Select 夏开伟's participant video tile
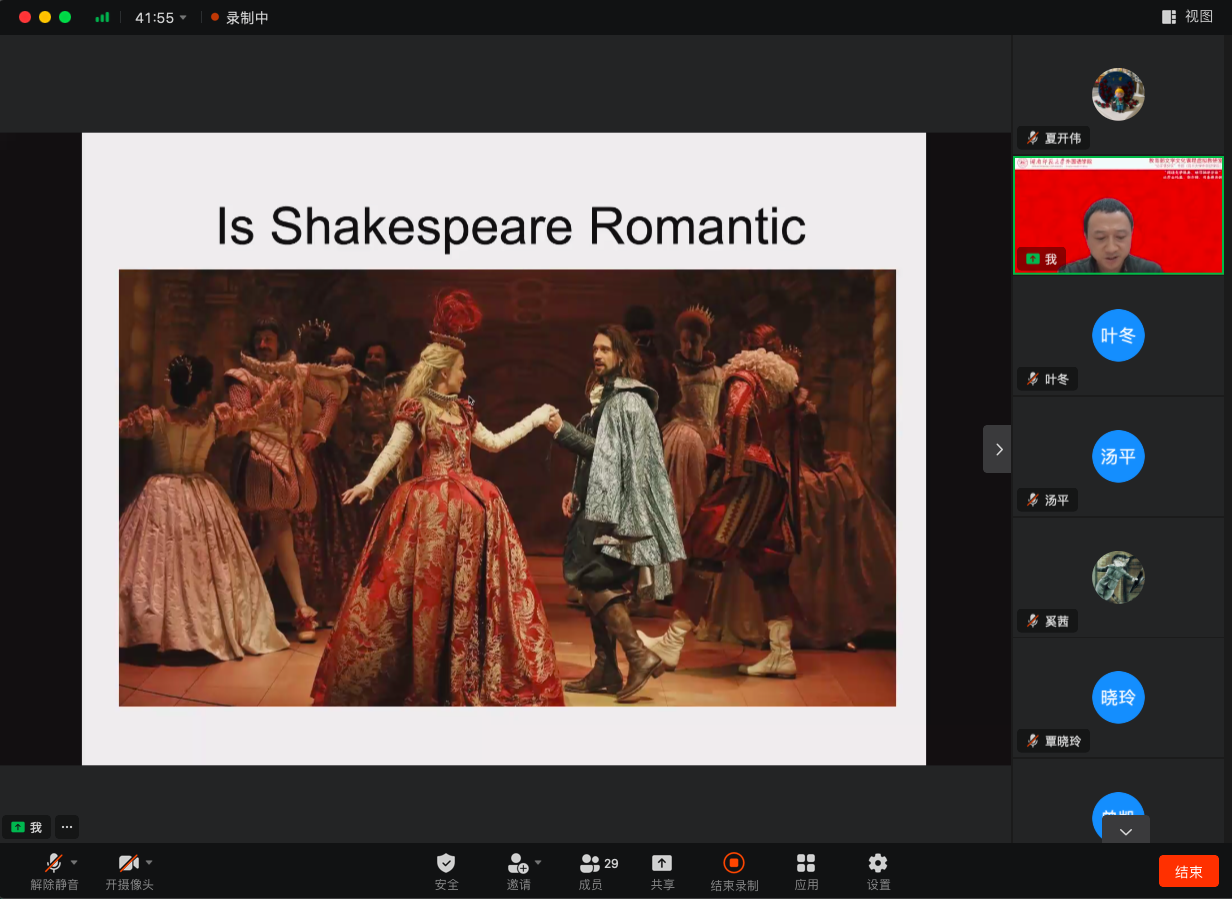The height and width of the screenshot is (899, 1232). [x=1118, y=96]
